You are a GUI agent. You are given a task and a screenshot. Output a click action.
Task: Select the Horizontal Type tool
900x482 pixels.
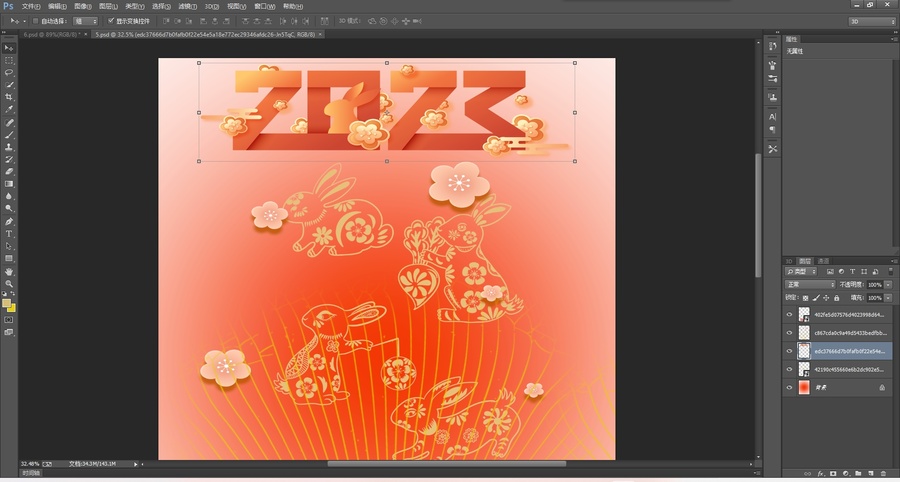(x=9, y=234)
